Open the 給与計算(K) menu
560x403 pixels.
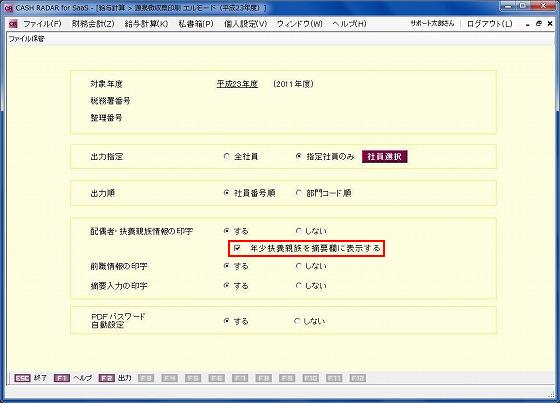pos(146,24)
